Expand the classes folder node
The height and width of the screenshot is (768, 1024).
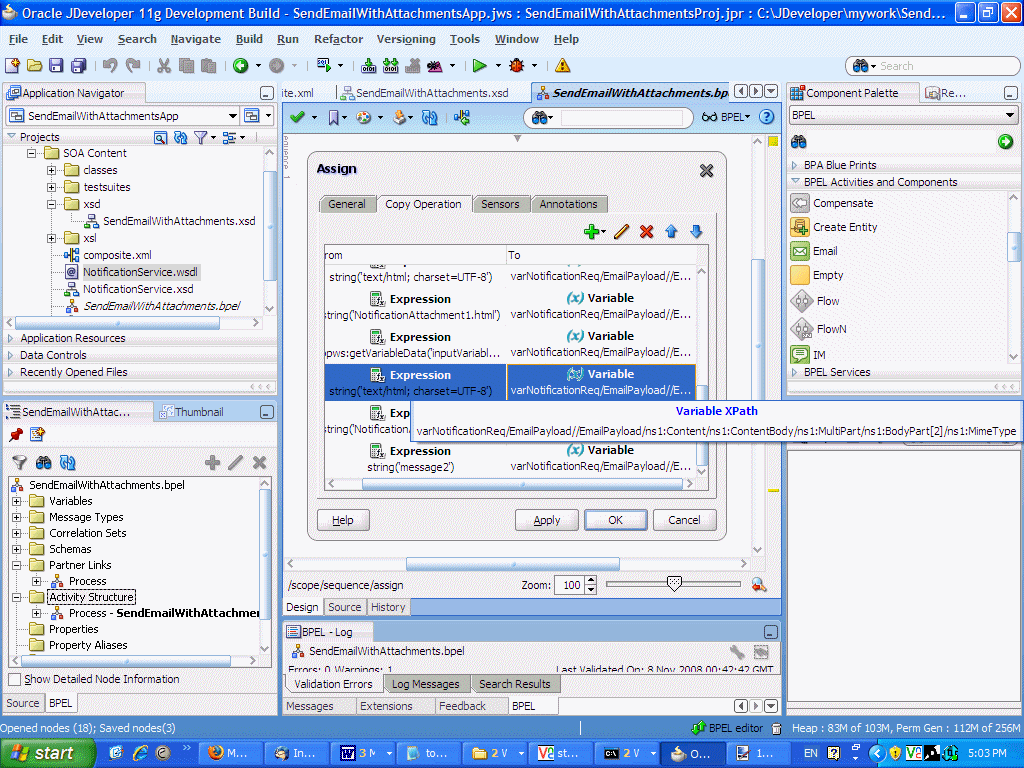(x=52, y=170)
